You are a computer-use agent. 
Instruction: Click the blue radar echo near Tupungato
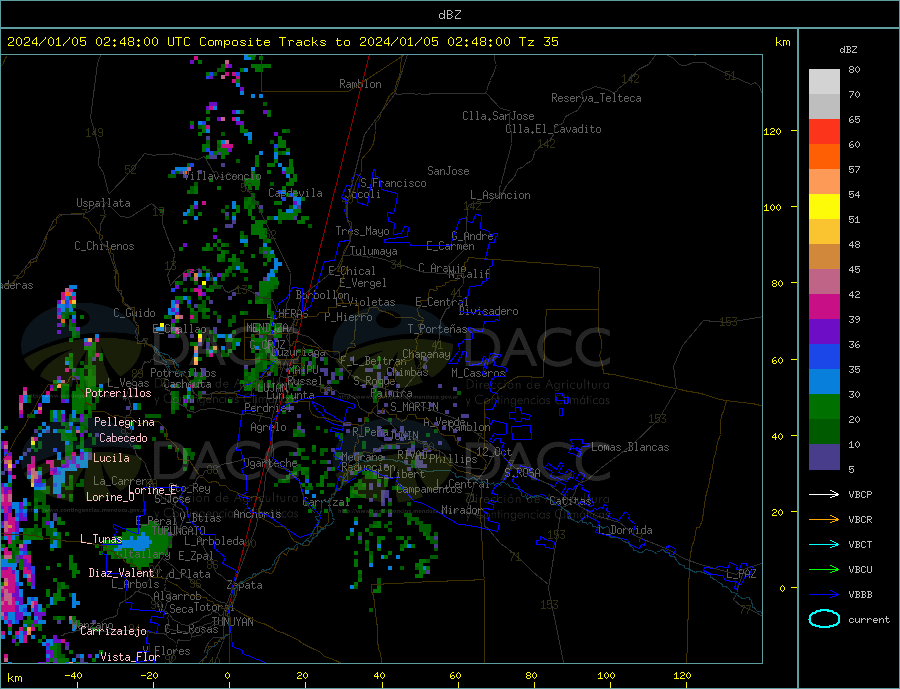click(x=135, y=543)
